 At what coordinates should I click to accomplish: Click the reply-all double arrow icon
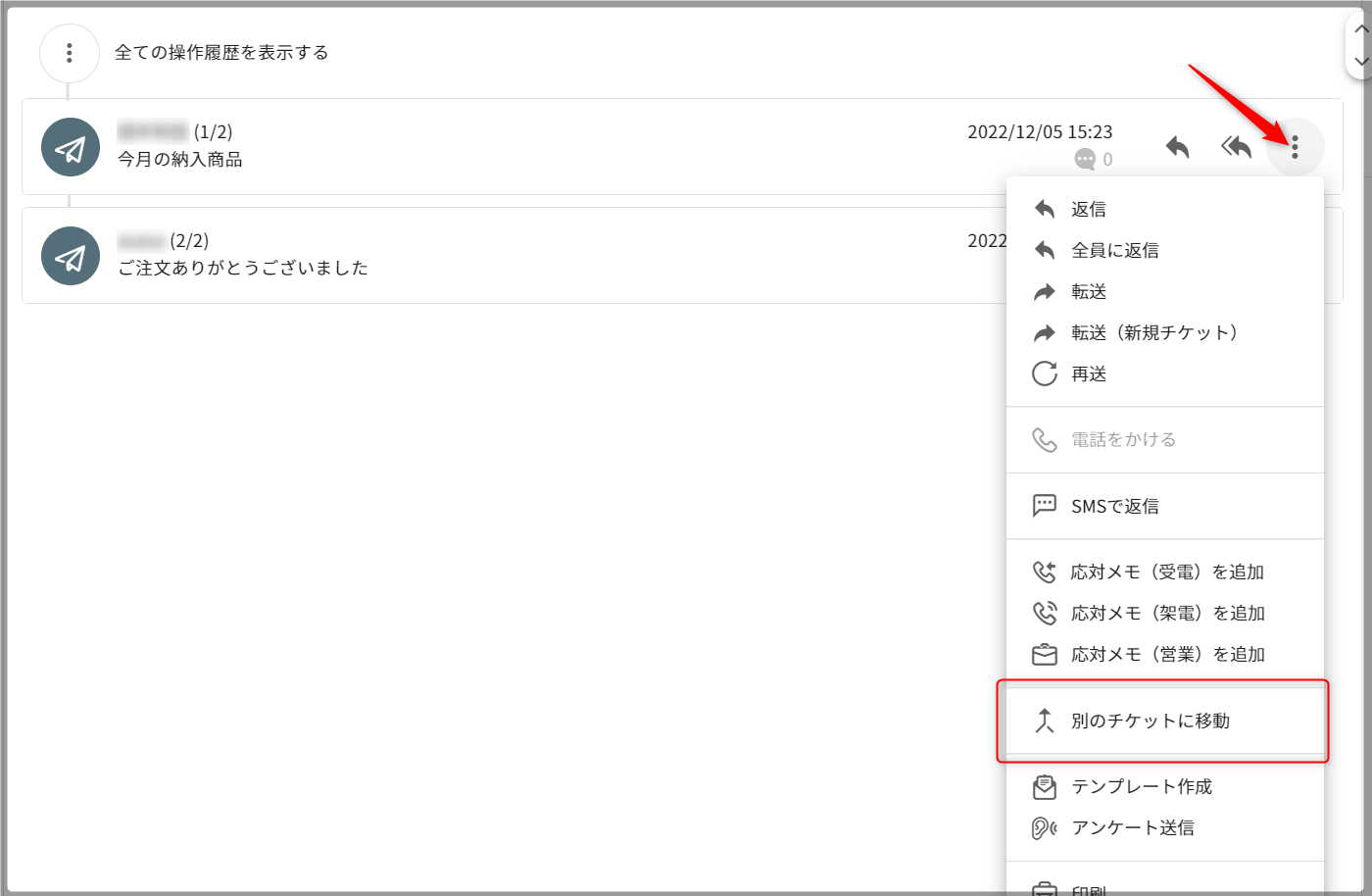coord(1236,147)
